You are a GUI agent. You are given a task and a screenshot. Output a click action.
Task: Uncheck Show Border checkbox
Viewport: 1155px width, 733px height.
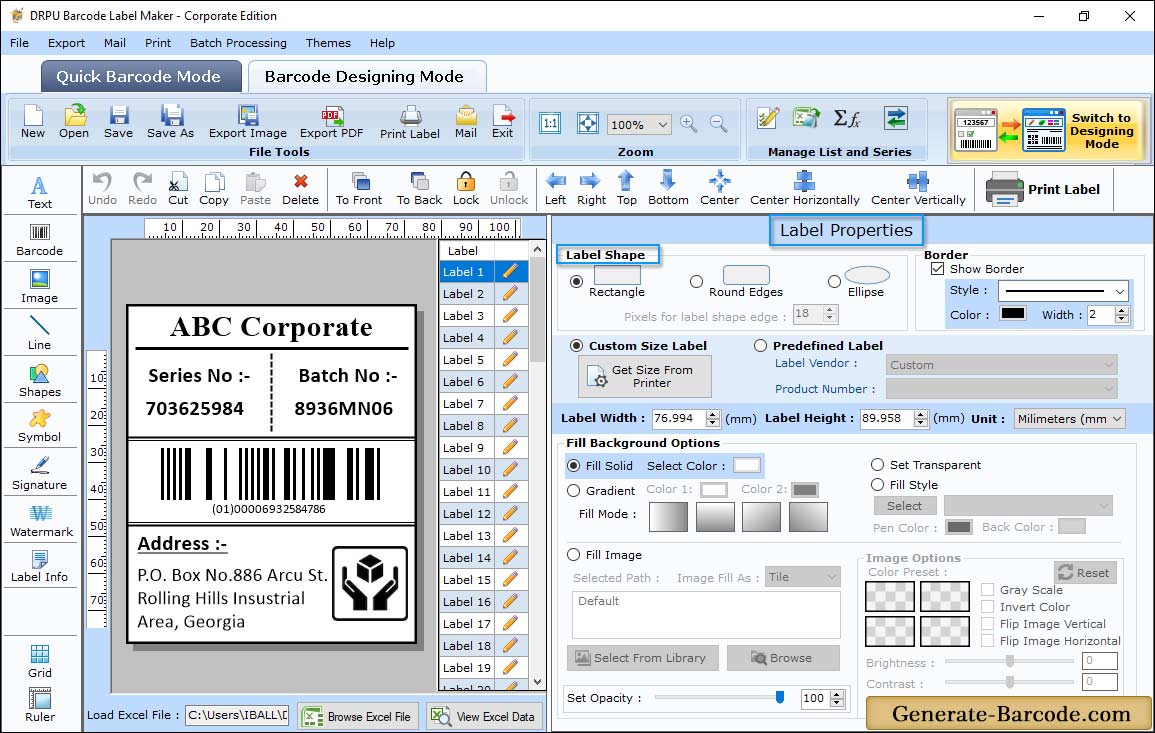point(937,269)
